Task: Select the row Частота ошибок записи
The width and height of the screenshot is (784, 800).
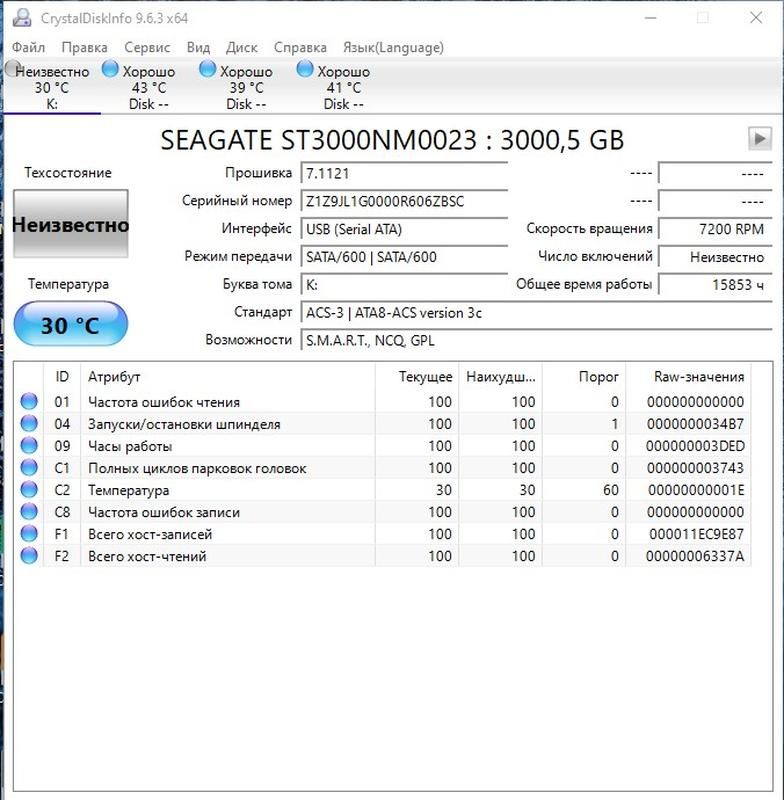Action: pyautogui.click(x=383, y=512)
